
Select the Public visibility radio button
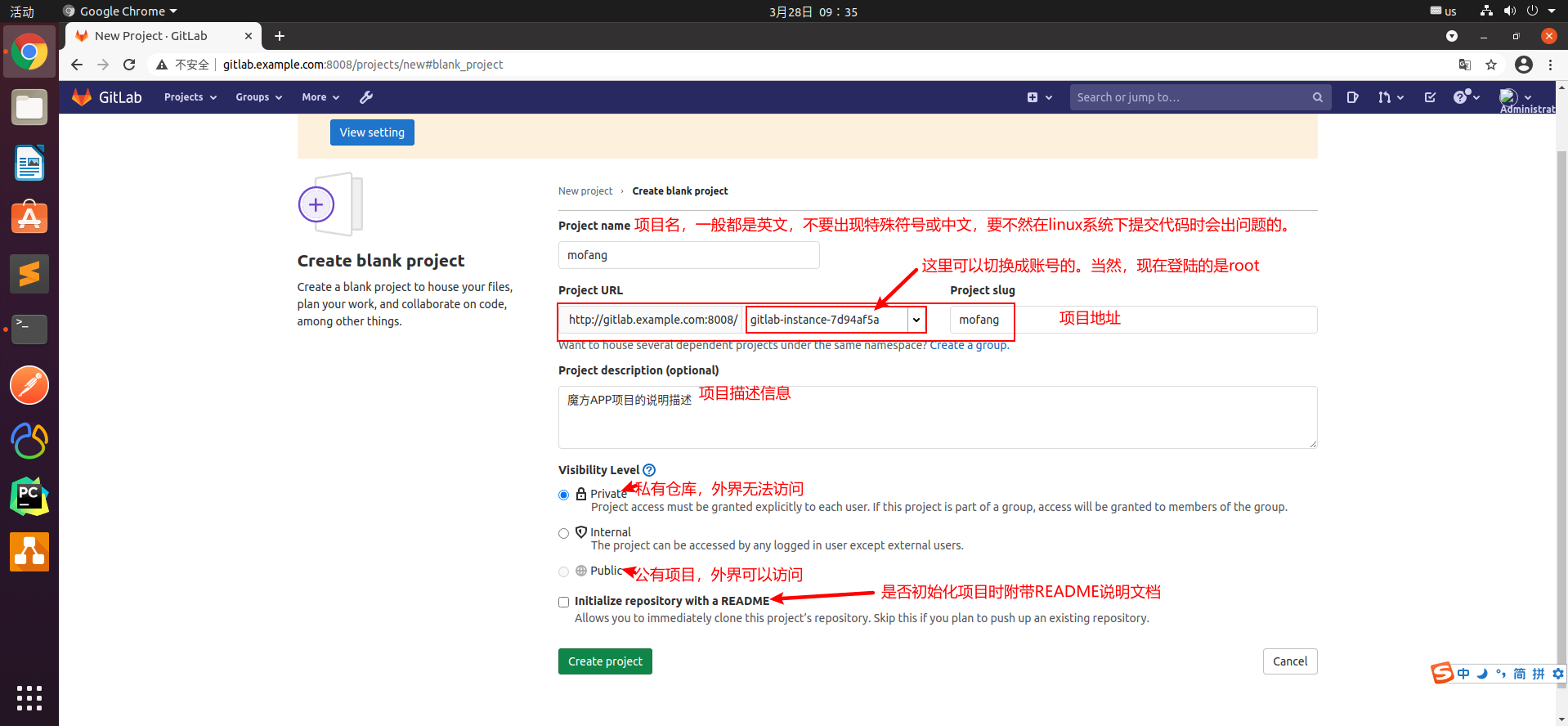pyautogui.click(x=564, y=572)
